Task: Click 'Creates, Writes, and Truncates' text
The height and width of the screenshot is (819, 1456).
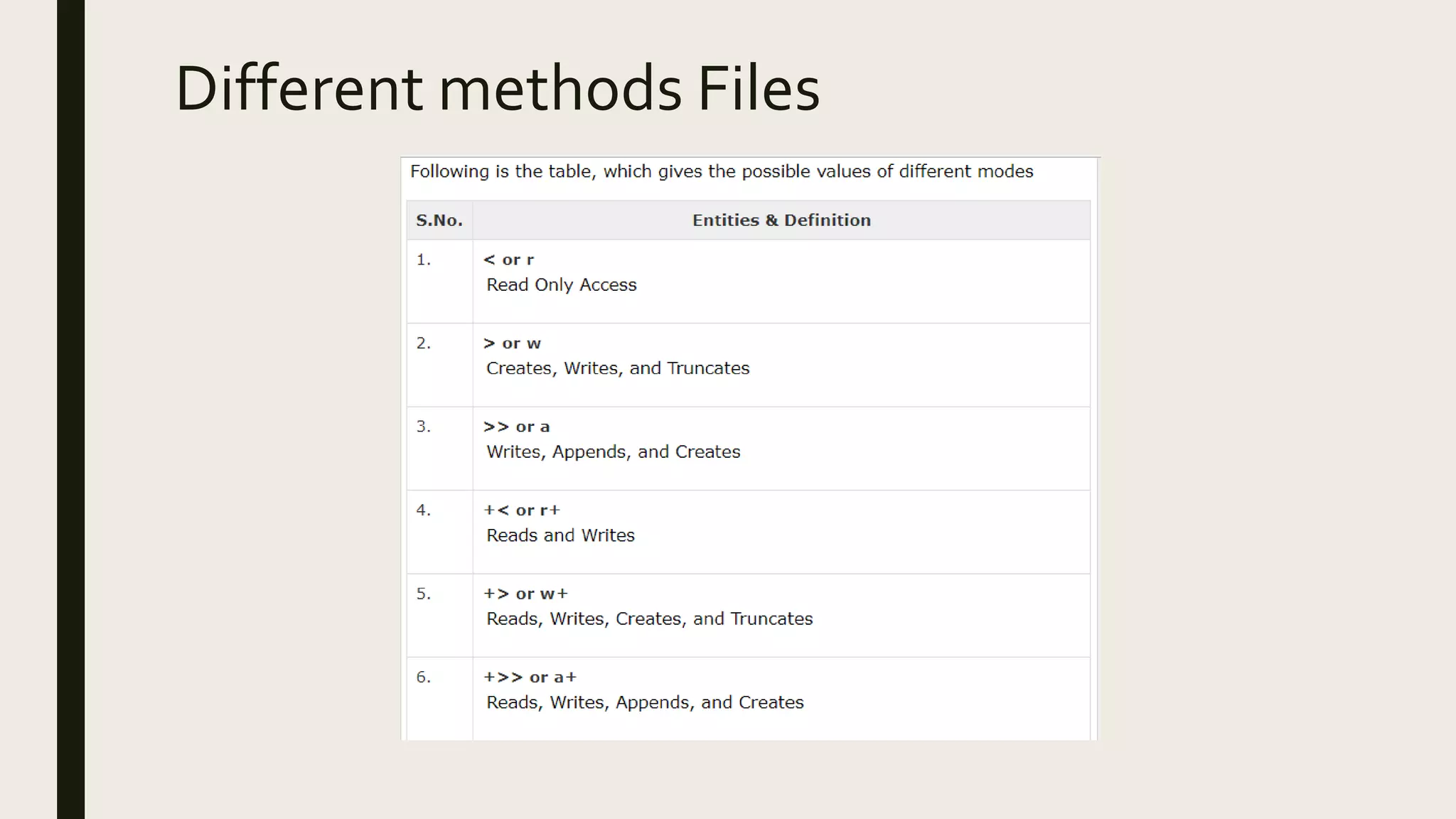Action: coord(618,368)
